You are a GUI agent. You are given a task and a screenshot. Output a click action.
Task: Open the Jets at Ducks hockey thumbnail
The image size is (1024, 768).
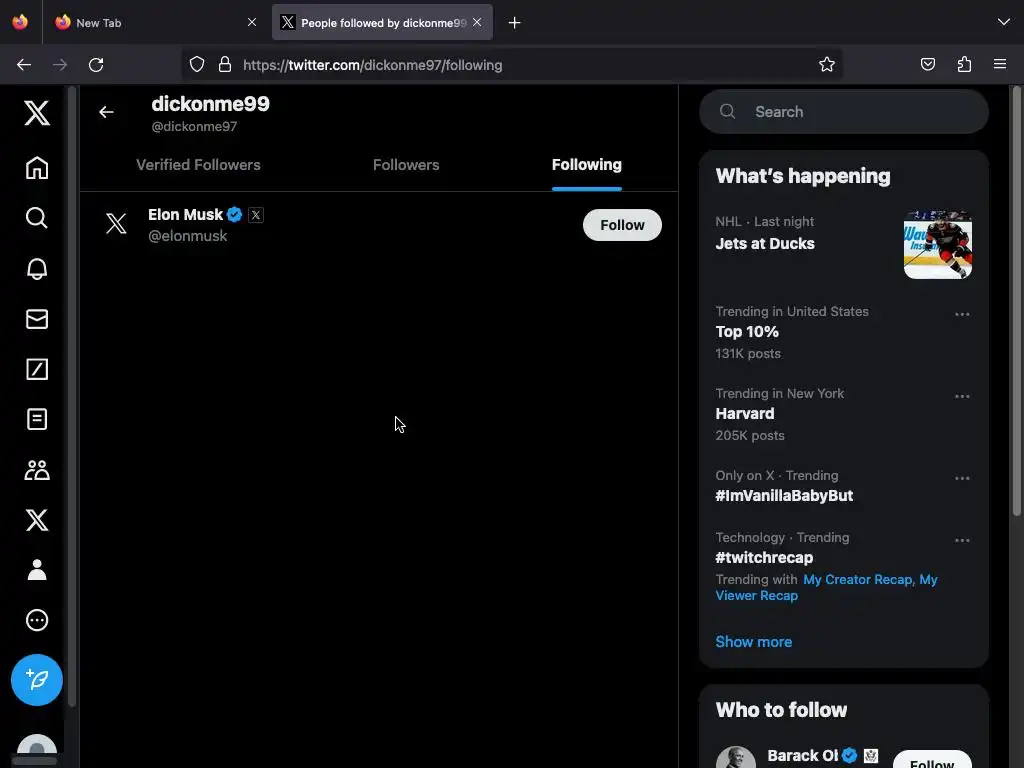[x=938, y=245]
